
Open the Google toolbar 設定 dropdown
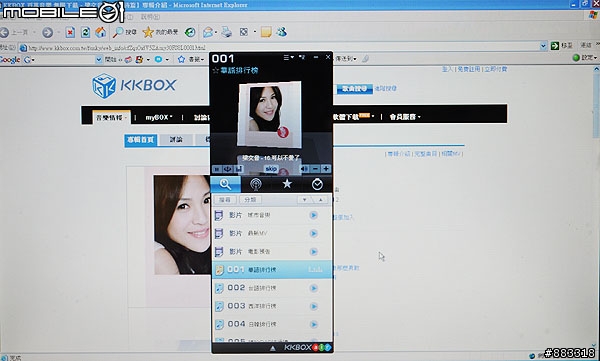586,58
